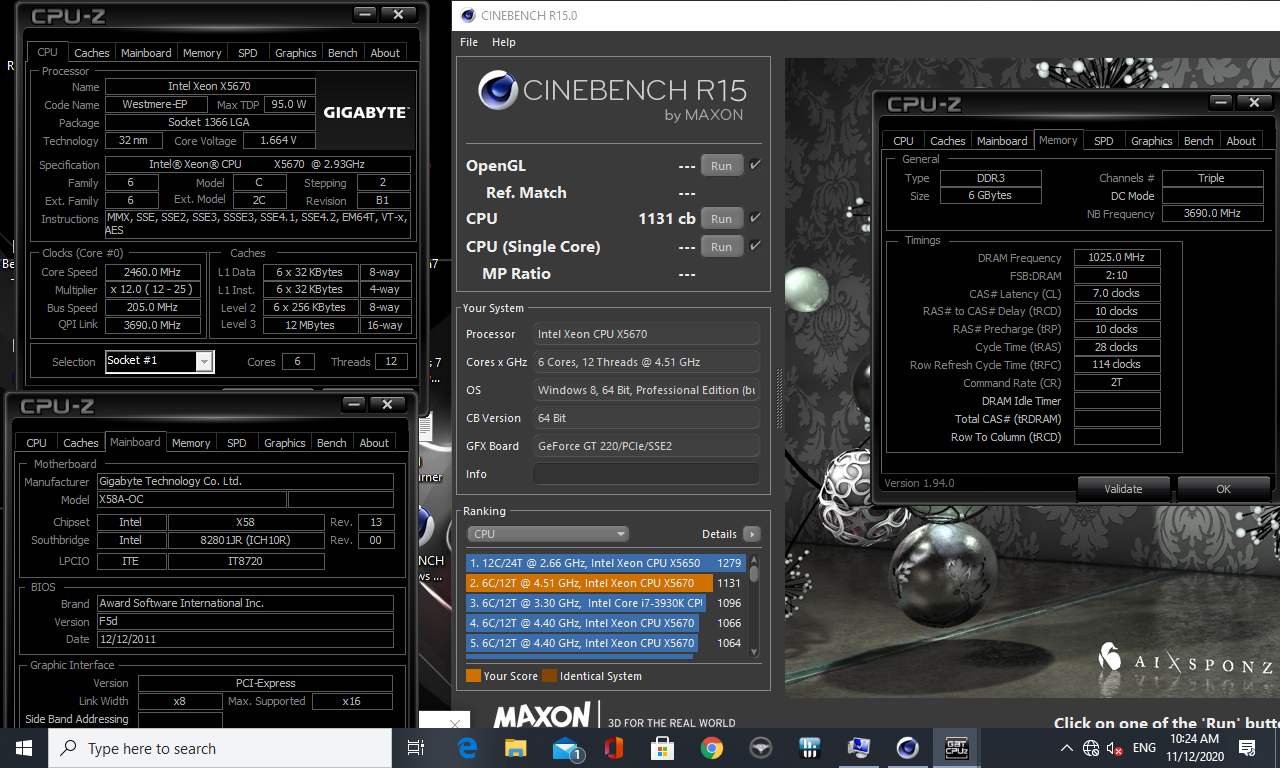Viewport: 1280px width, 768px height.
Task: Minimize the CPU-Z Memory window
Action: pos(1220,103)
